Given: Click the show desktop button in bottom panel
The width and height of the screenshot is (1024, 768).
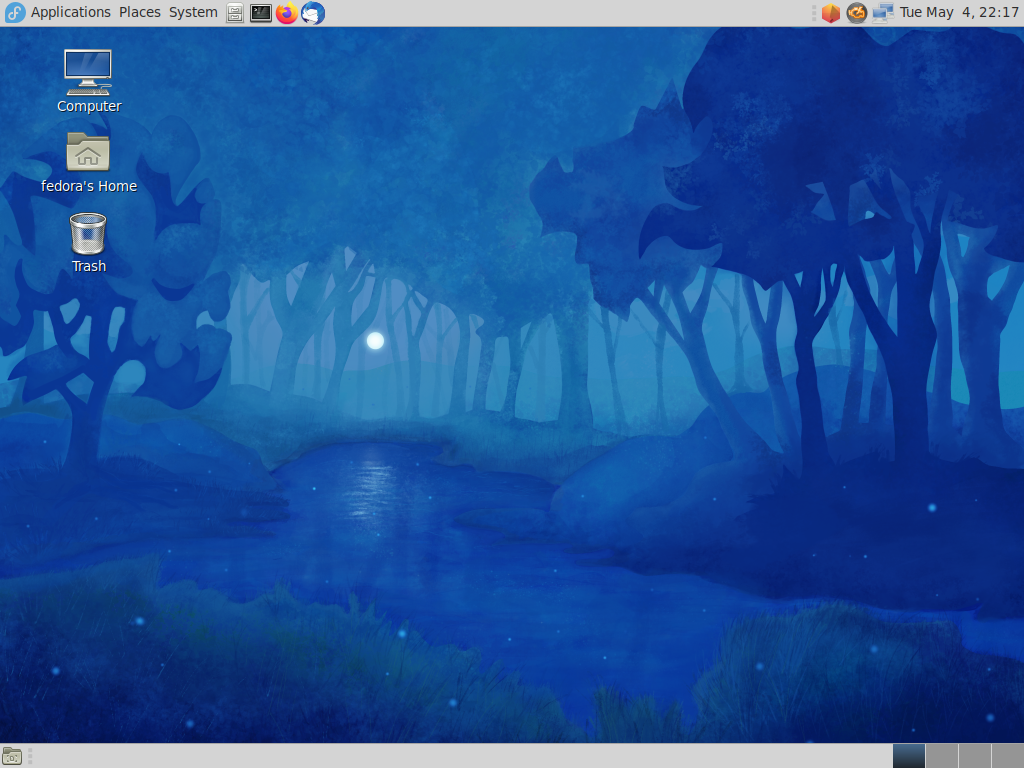Looking at the screenshot, I should pyautogui.click(x=12, y=756).
